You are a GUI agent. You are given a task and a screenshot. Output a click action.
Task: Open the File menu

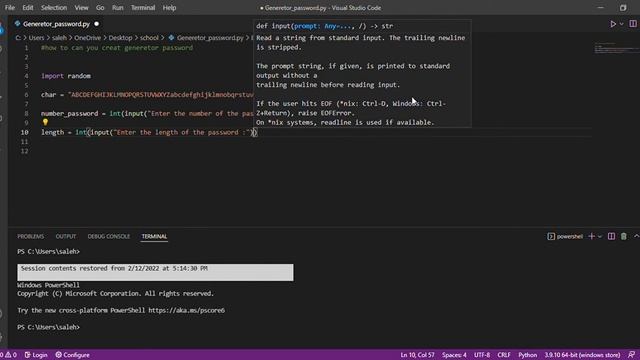[10, 8]
